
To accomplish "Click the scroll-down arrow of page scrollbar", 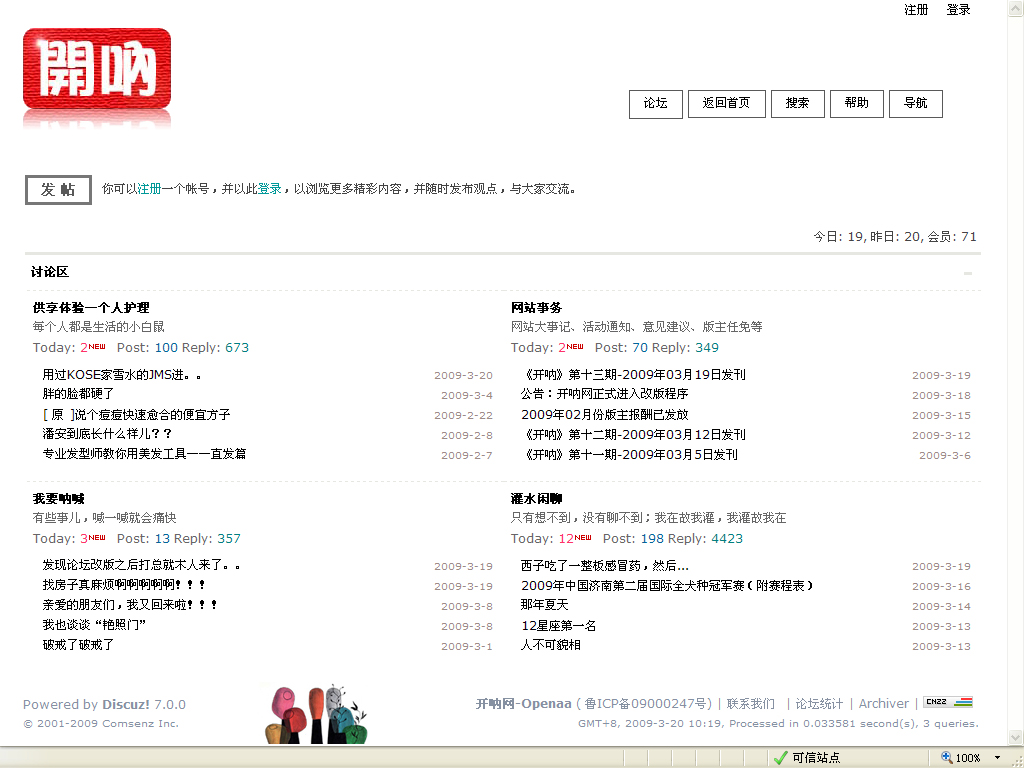I will pos(1015,738).
